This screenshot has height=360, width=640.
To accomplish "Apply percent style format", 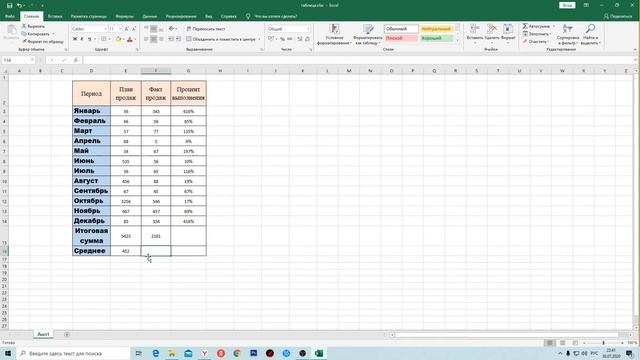I will [x=282, y=39].
